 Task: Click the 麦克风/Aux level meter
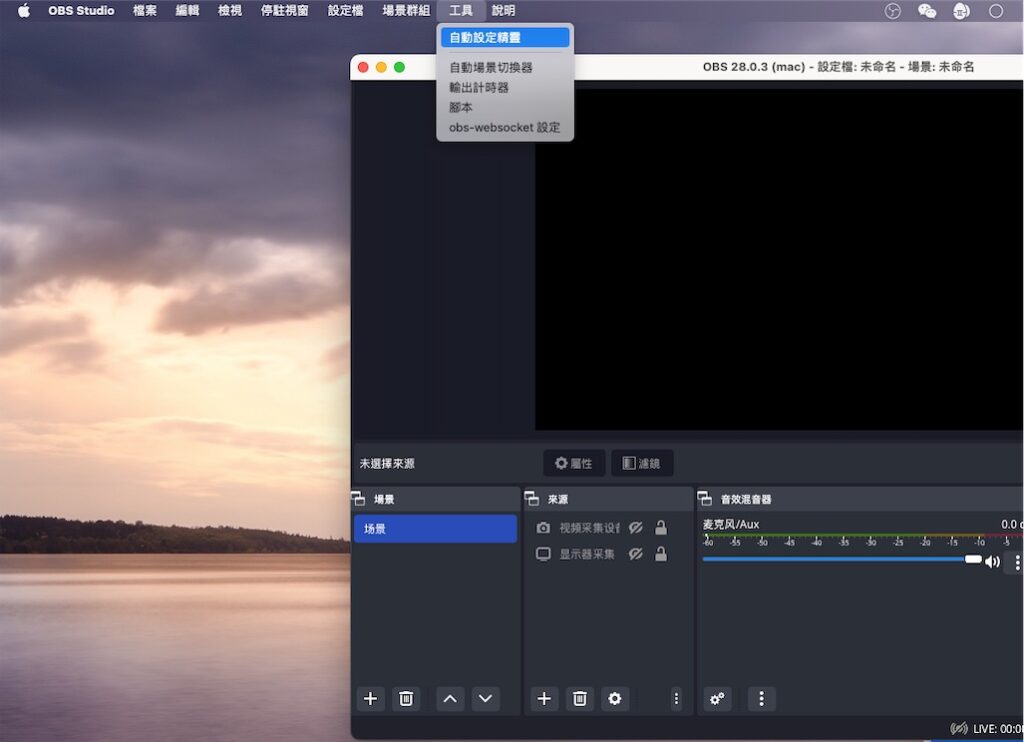click(862, 536)
